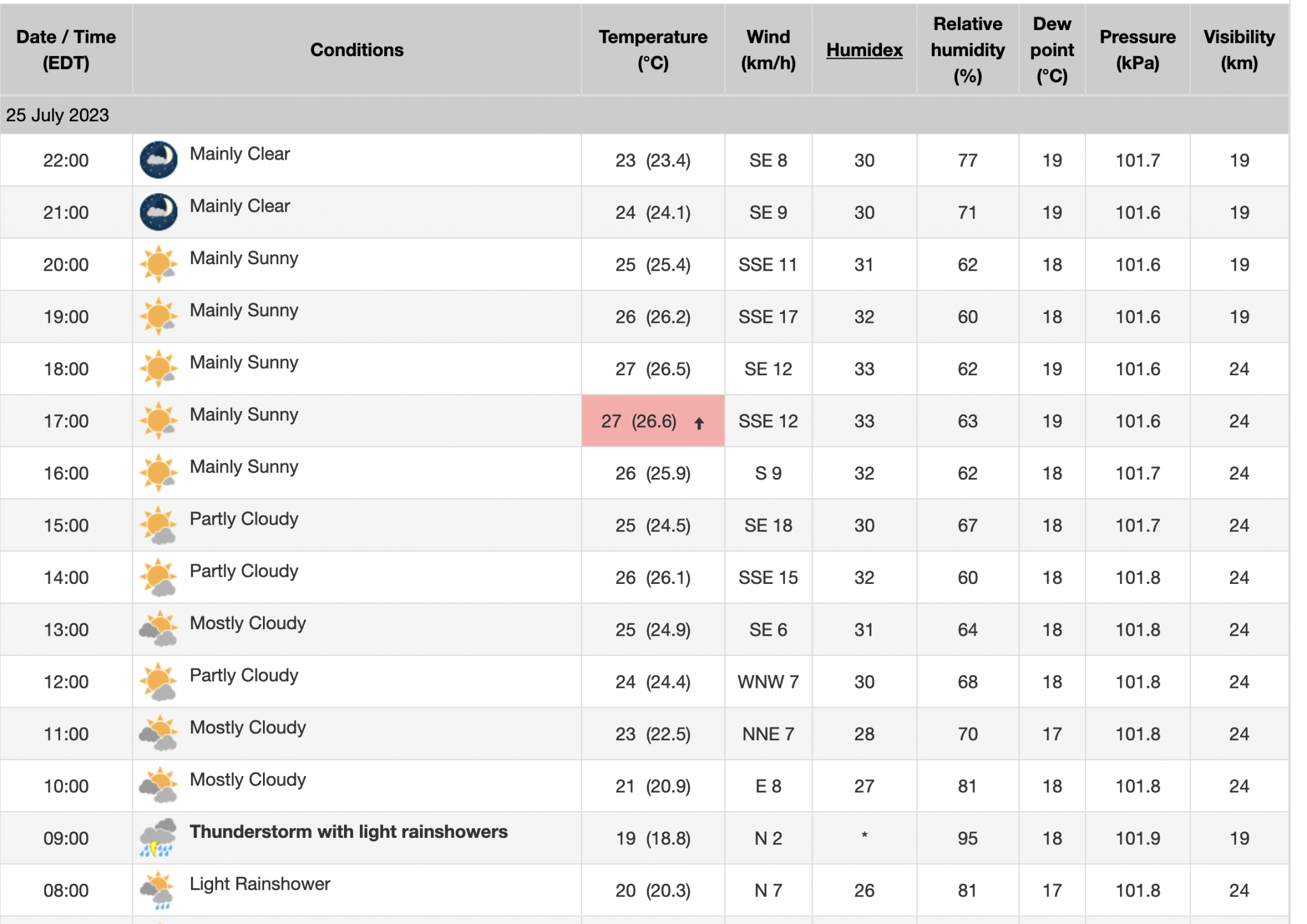Click the Wind (km/h) column header
The width and height of the screenshot is (1307, 924).
pos(768,50)
